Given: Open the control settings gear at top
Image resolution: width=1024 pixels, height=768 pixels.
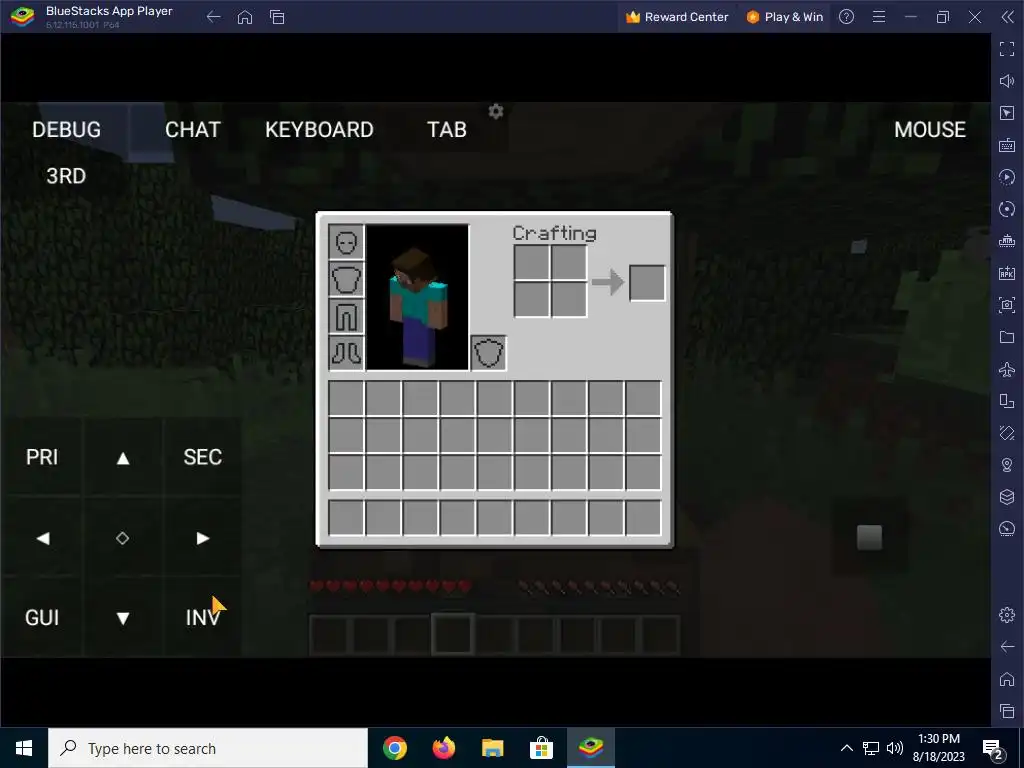Looking at the screenshot, I should pyautogui.click(x=496, y=112).
